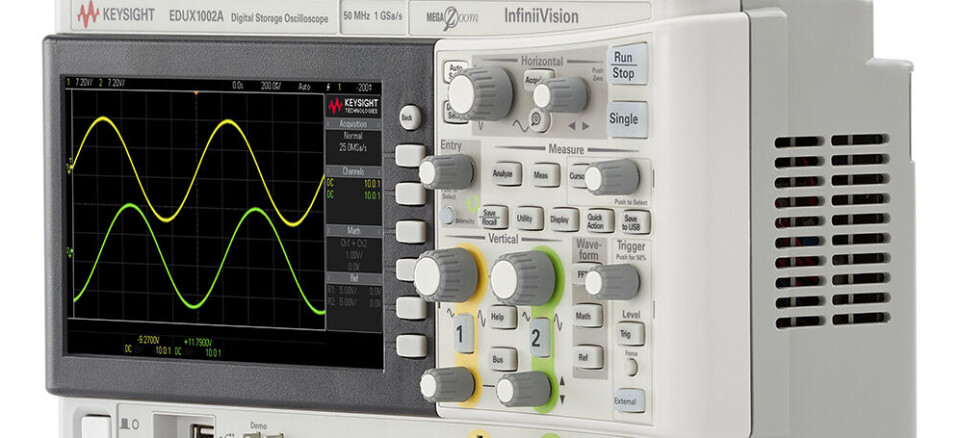Click the Auto trigger mode readout
The image size is (960, 438).
(x=304, y=86)
